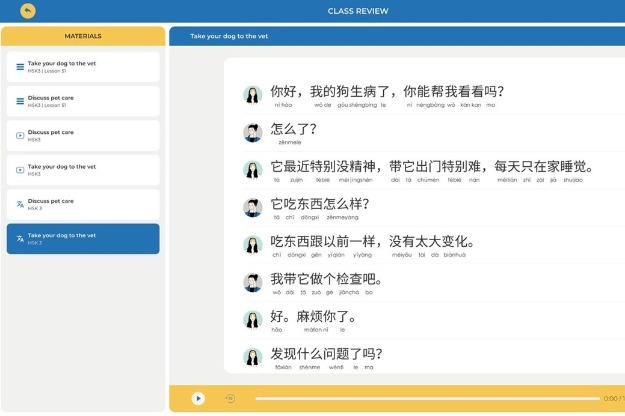This screenshot has width=625, height=416.
Task: Click the male avatar beside 怎么了?
Action: click(253, 132)
